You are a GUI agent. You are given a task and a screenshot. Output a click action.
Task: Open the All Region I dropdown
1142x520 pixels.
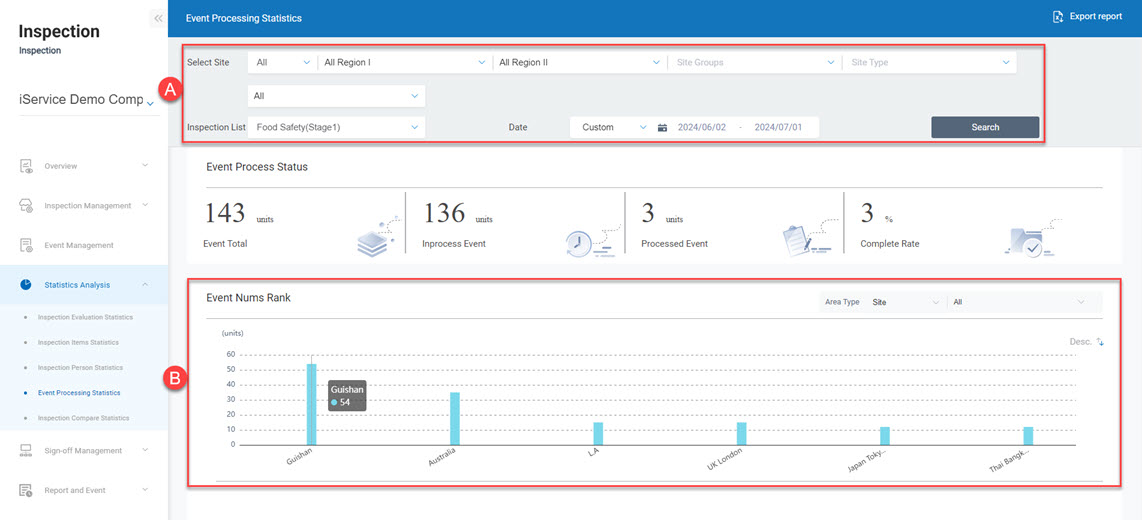pyautogui.click(x=404, y=62)
